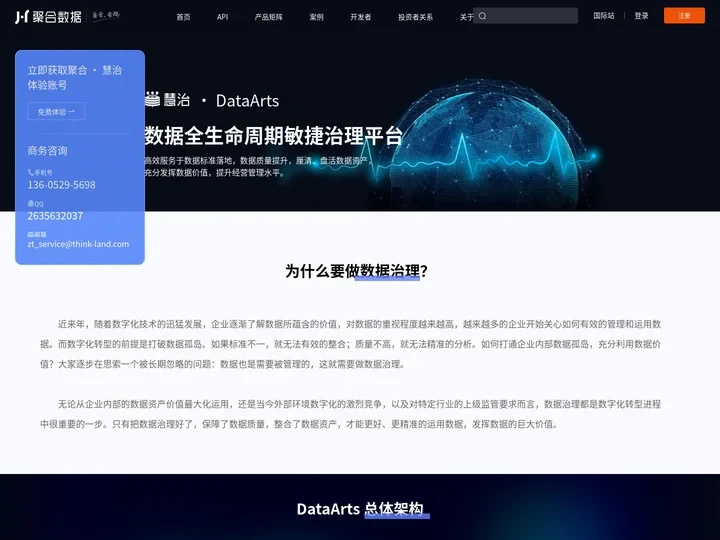720x540 pixels.
Task: Open the 投资者关系 menu item
Action: (415, 17)
